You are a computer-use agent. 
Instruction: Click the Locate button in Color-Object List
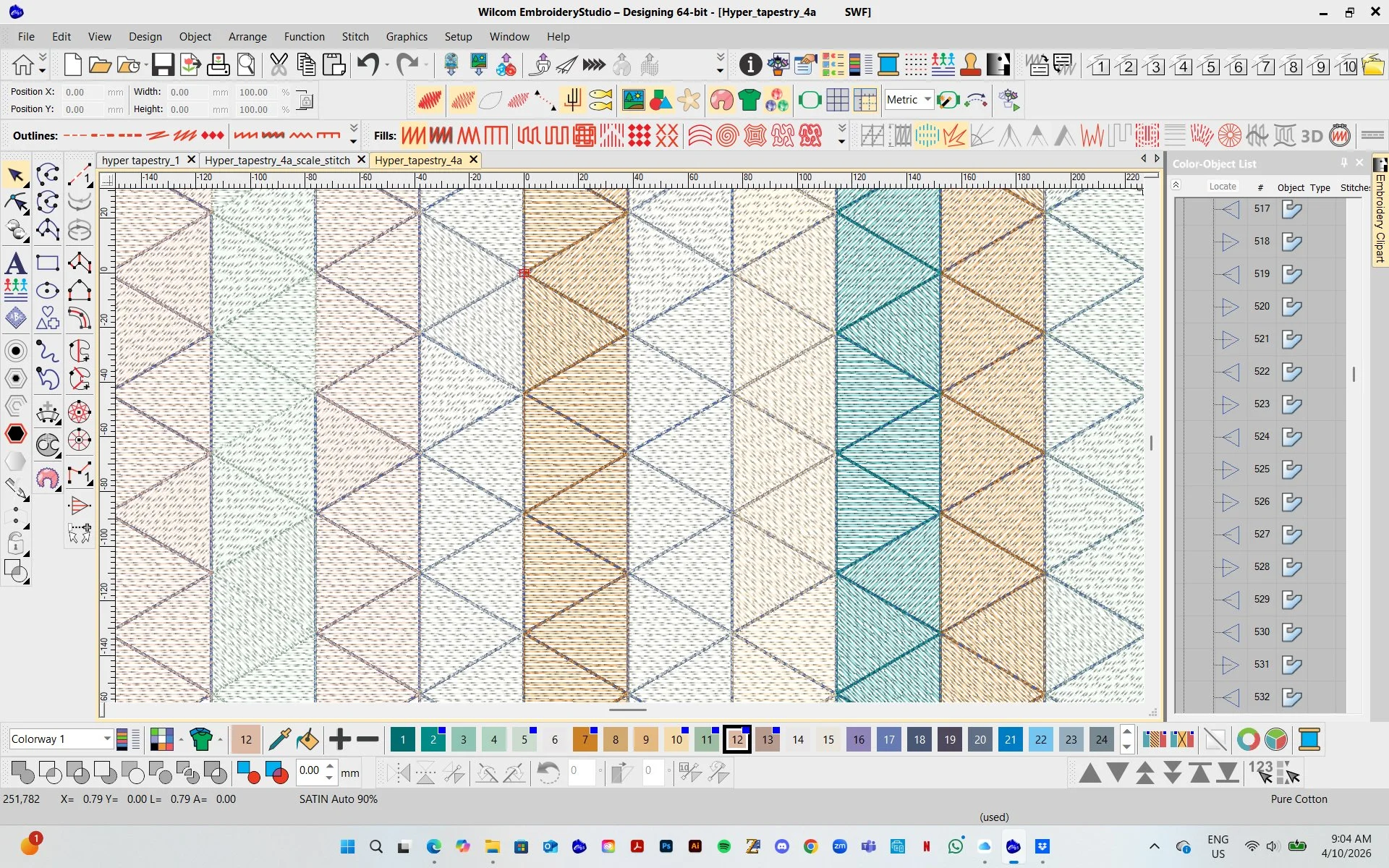[1223, 186]
